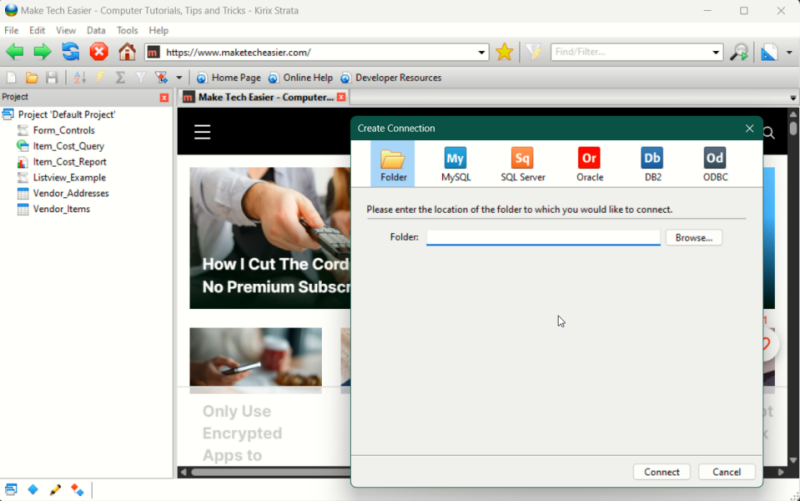Close the Project panel with red X

164,97
